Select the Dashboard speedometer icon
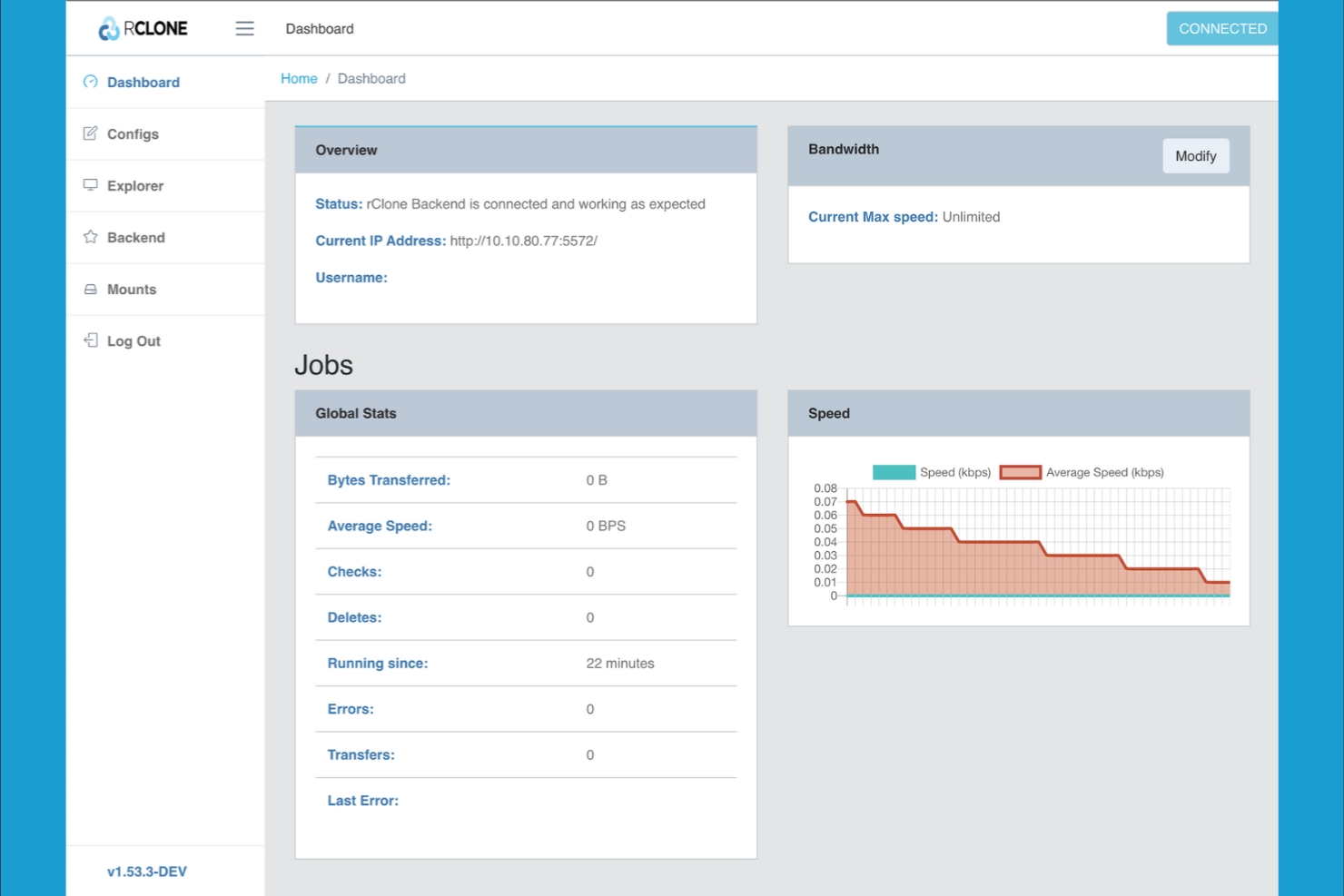 [90, 82]
